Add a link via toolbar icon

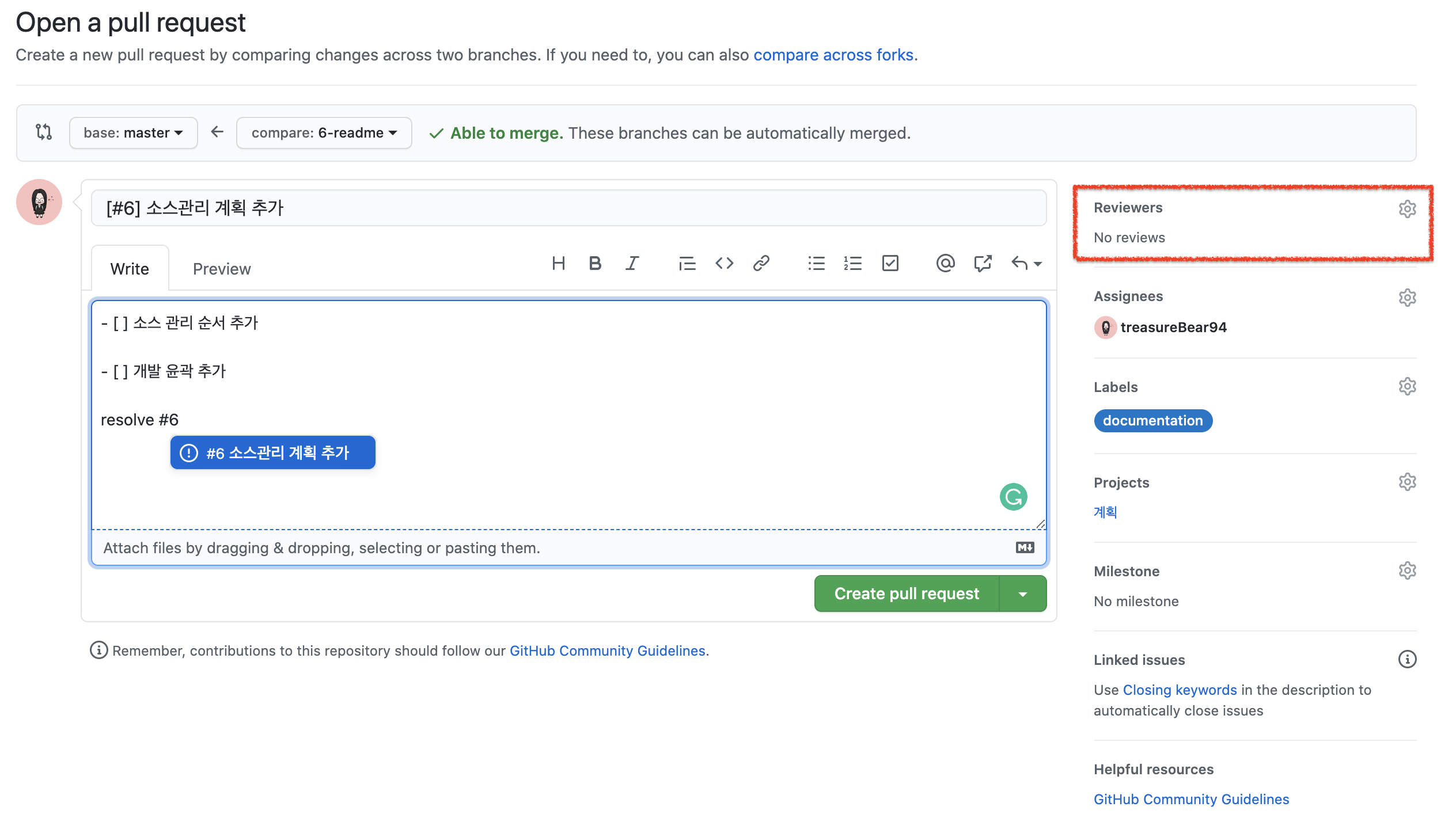[x=761, y=264]
